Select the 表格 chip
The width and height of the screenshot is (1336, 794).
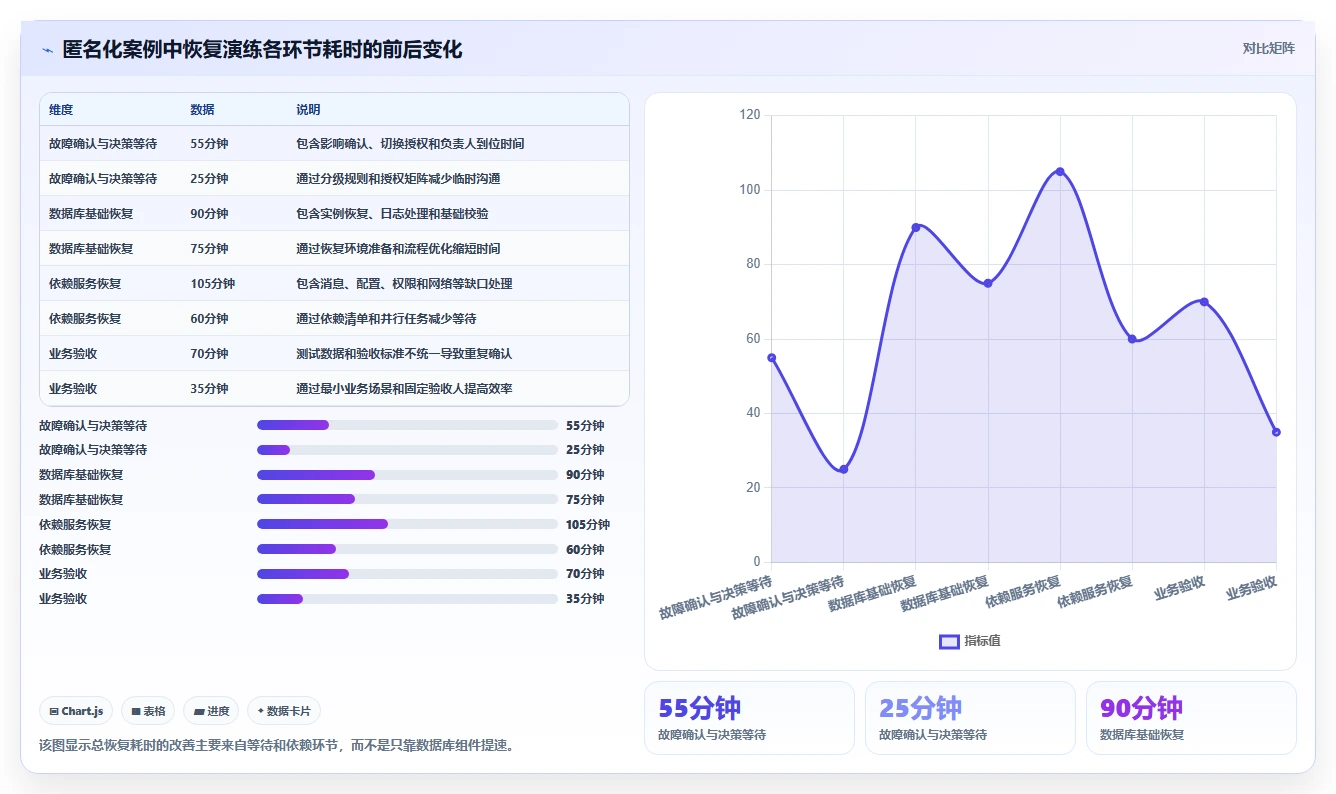click(148, 711)
